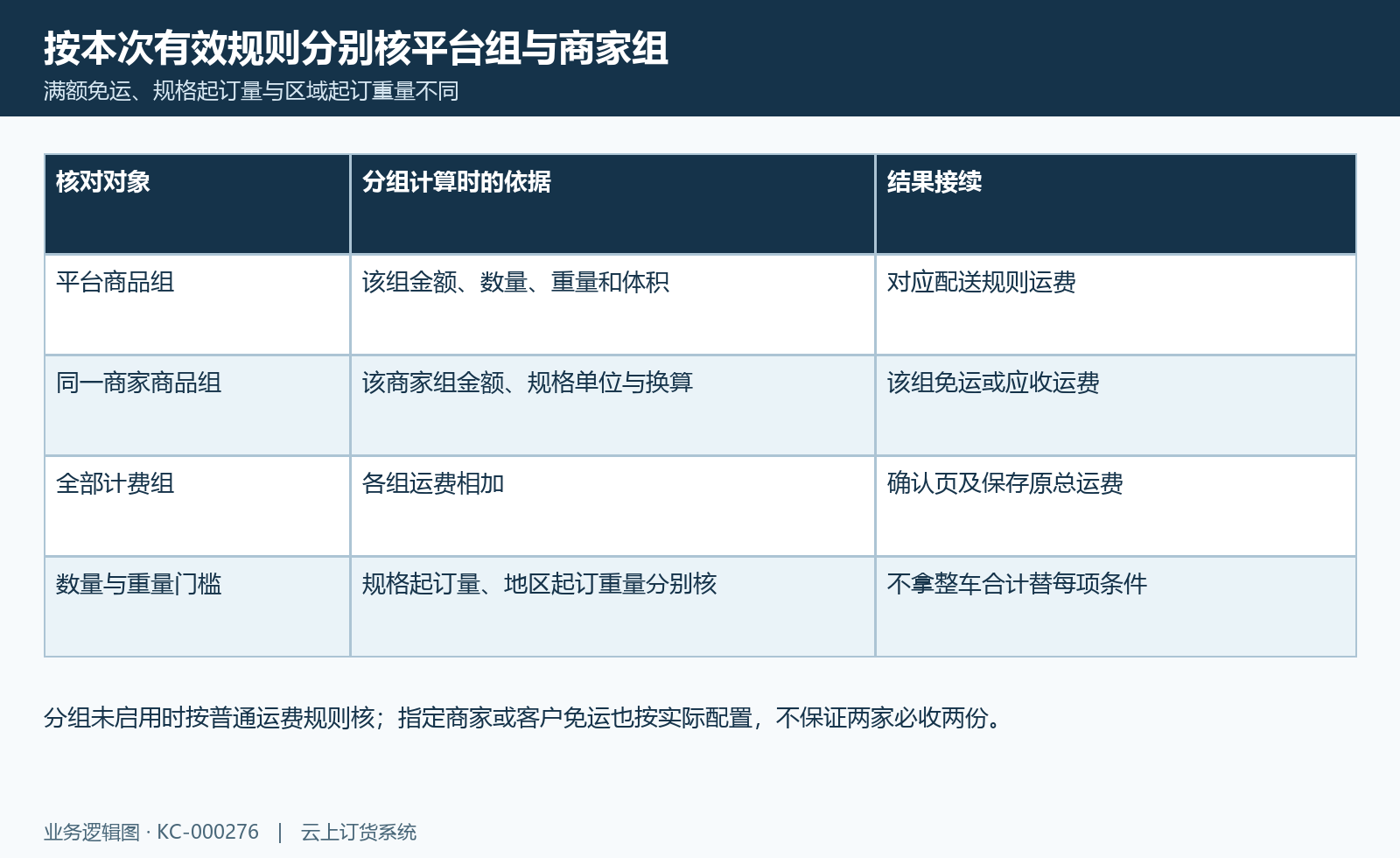Click cell 各组运费相加
Viewport: 1400px width, 858px height.
coord(612,506)
